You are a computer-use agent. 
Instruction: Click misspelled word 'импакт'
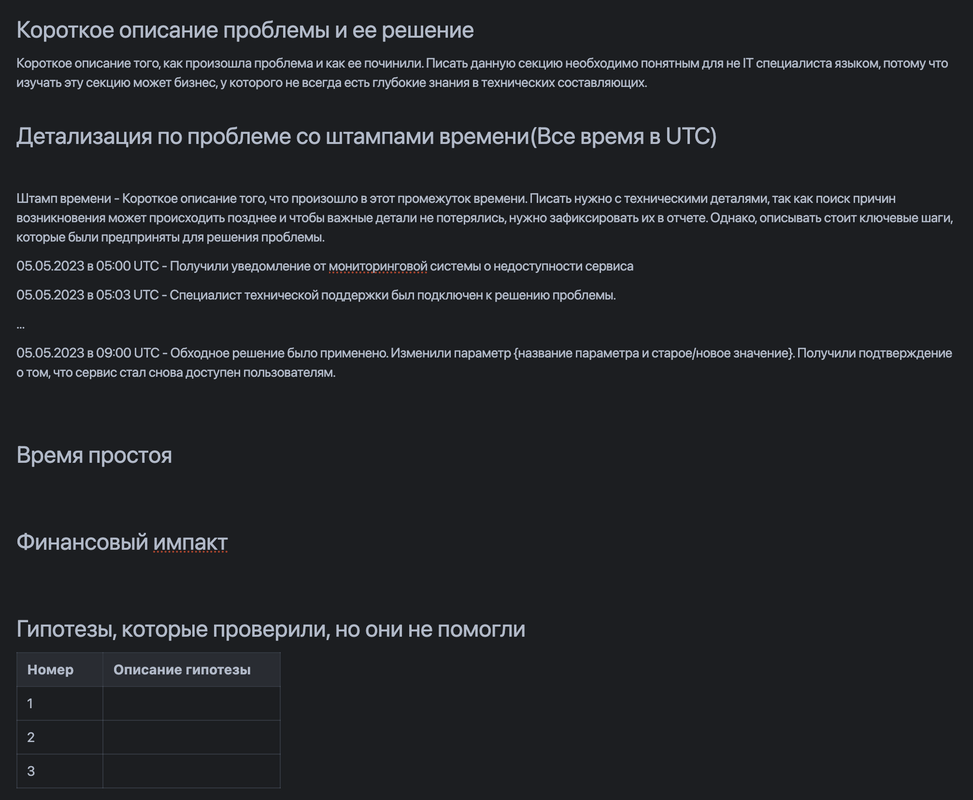190,542
